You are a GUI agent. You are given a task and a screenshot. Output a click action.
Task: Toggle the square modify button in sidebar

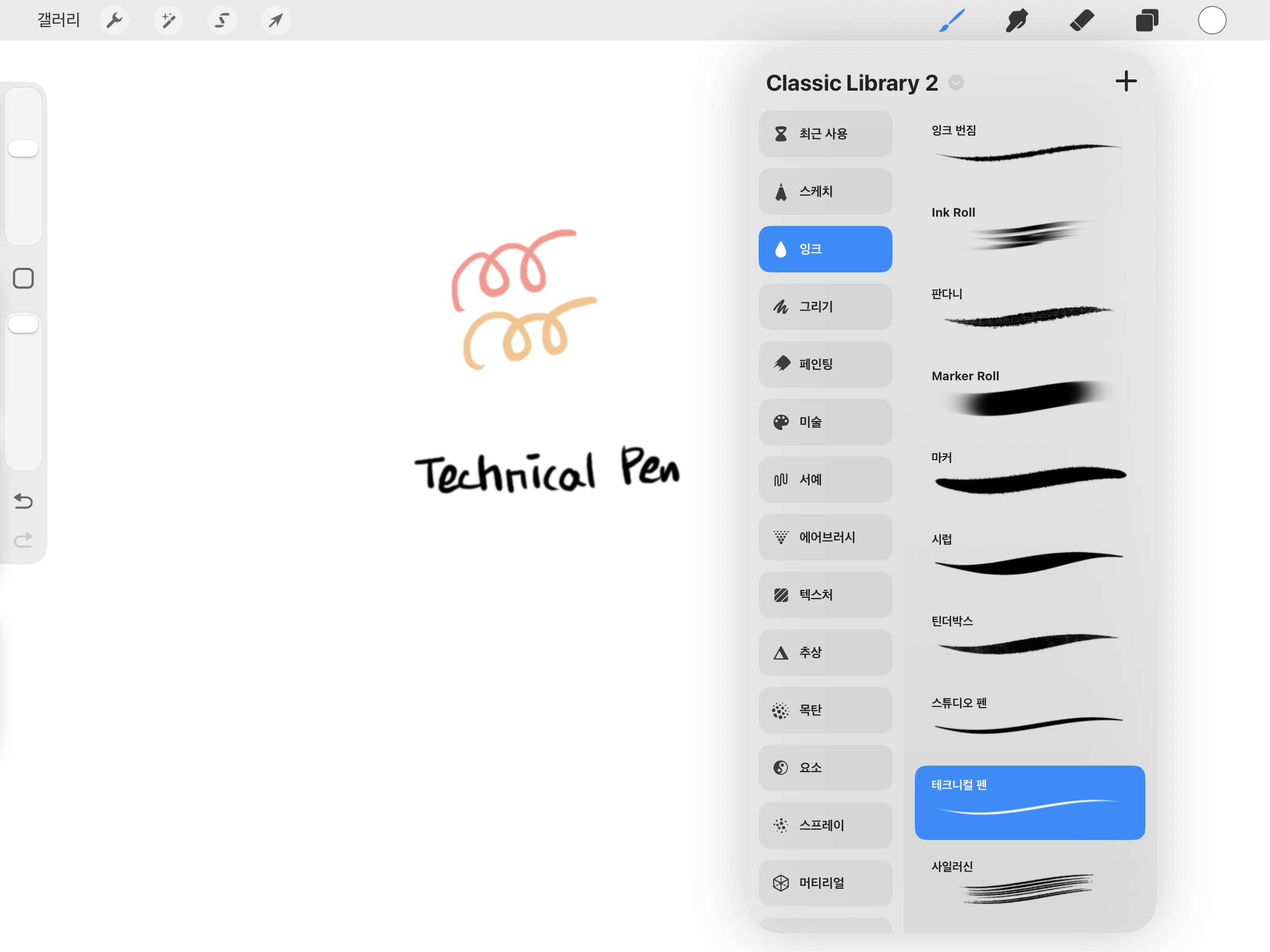pyautogui.click(x=23, y=278)
